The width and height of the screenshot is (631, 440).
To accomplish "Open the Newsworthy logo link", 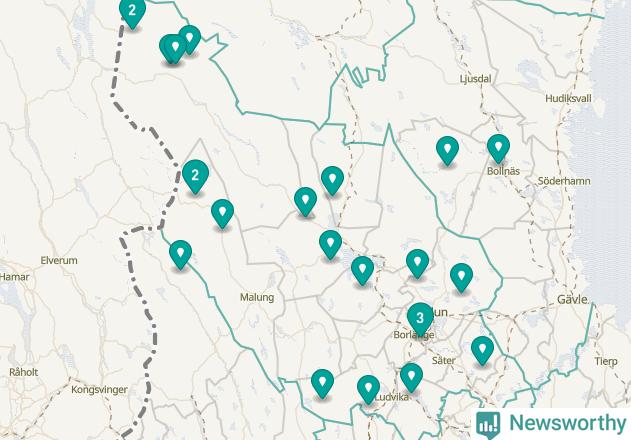I will [x=551, y=424].
